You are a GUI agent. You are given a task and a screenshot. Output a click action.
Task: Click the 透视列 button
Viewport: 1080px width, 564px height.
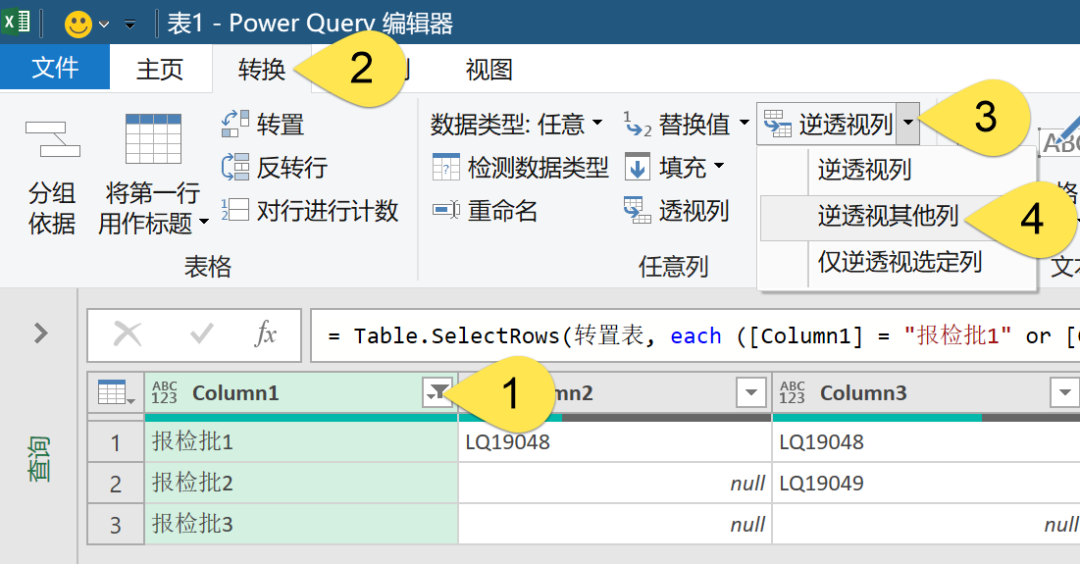[676, 210]
